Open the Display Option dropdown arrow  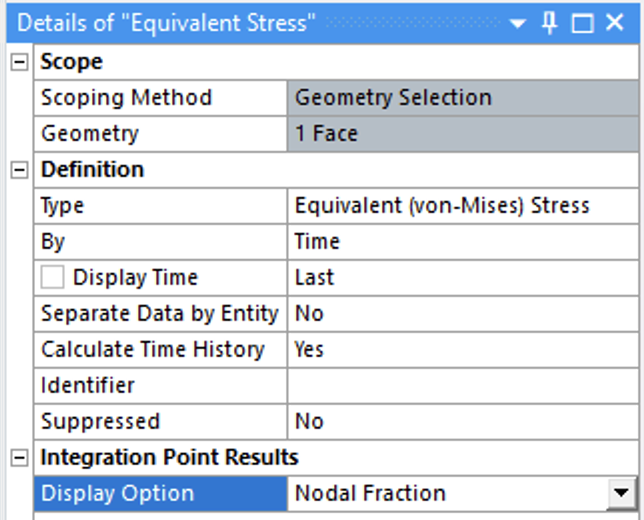(623, 493)
